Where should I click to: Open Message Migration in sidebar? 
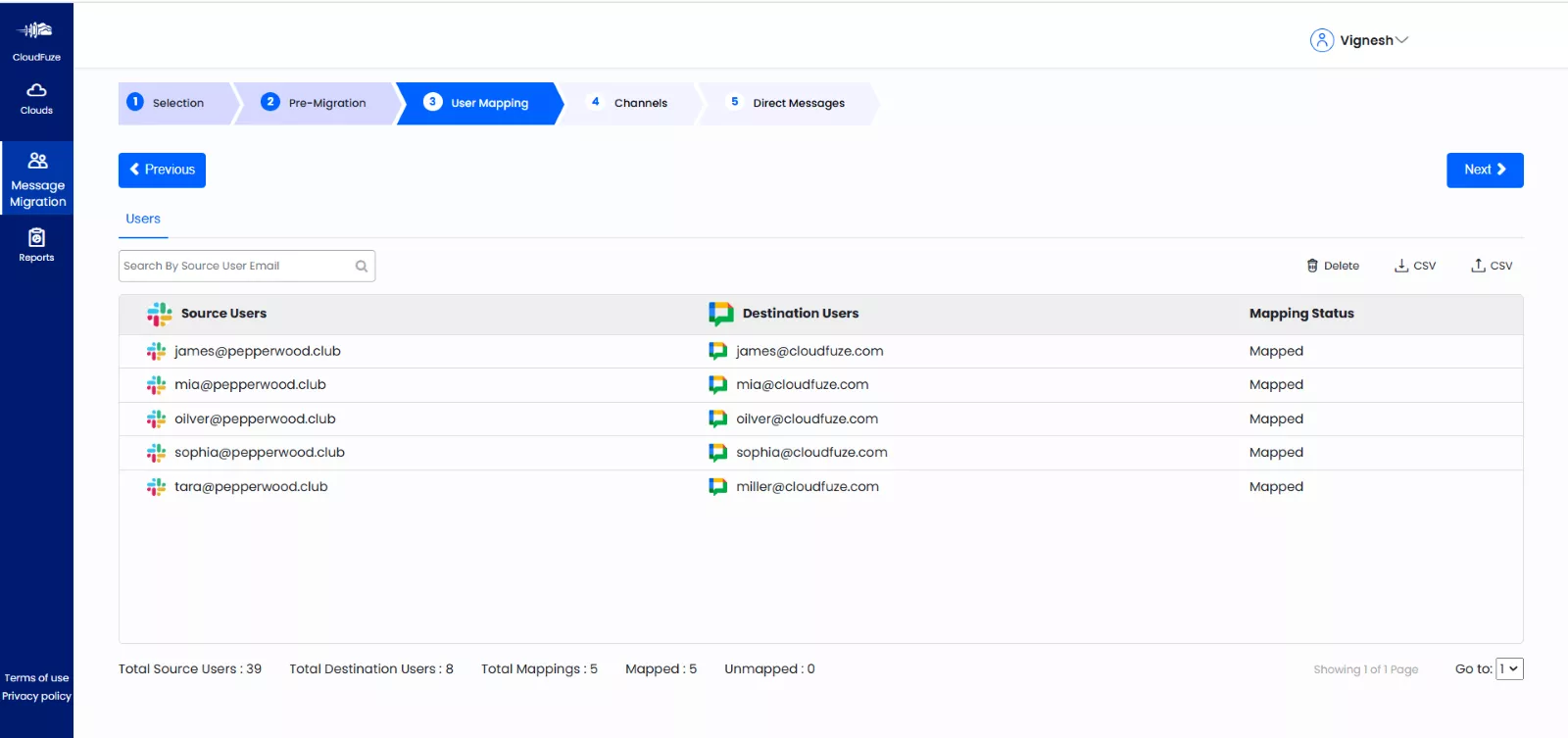point(37,178)
